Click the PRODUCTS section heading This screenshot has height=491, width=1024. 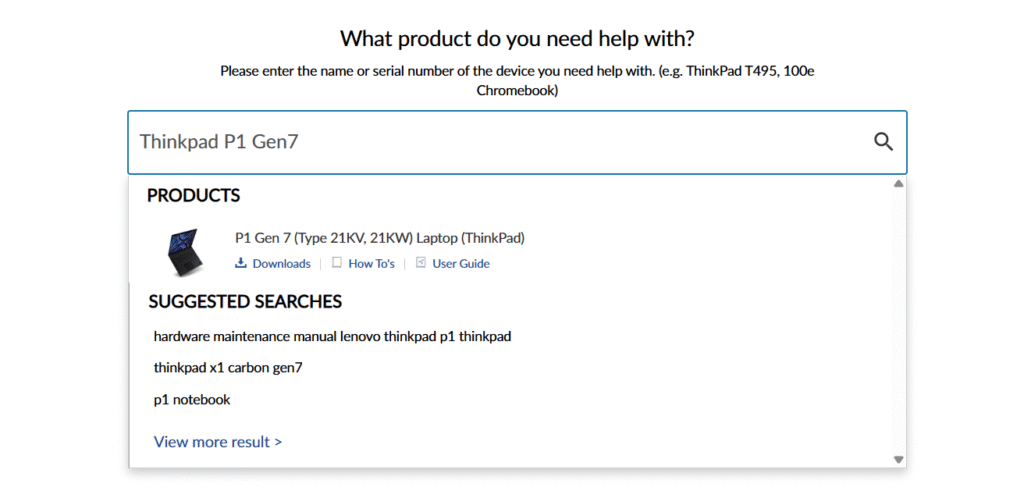[x=193, y=195]
